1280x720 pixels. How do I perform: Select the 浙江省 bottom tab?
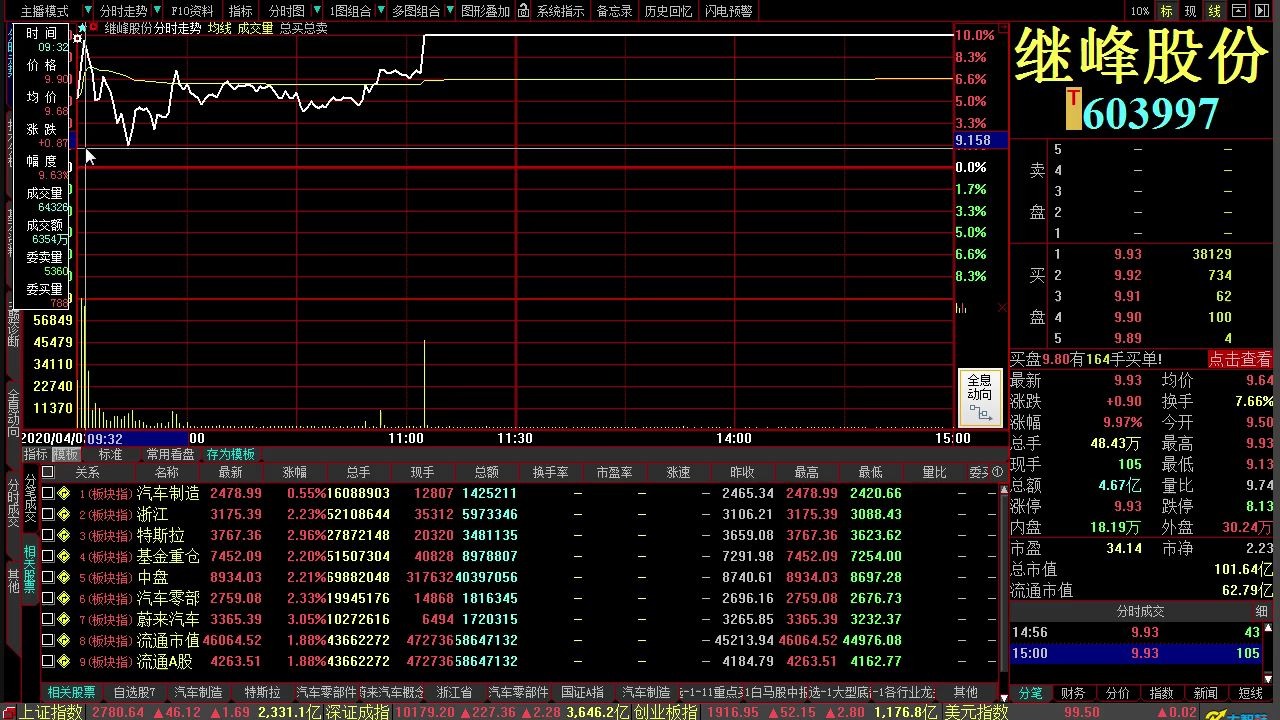coord(454,692)
